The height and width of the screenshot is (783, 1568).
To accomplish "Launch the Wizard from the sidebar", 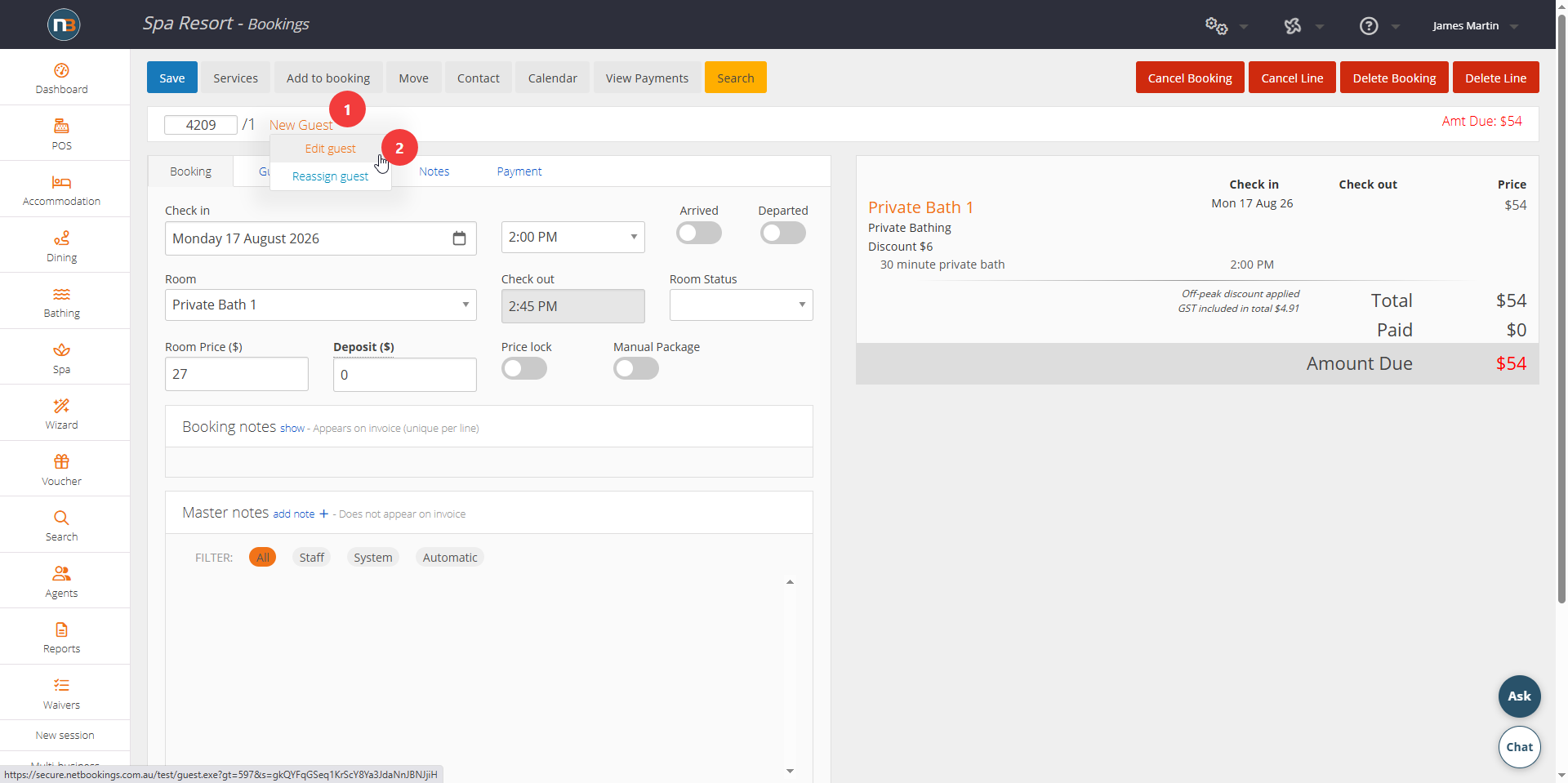I will pyautogui.click(x=61, y=414).
